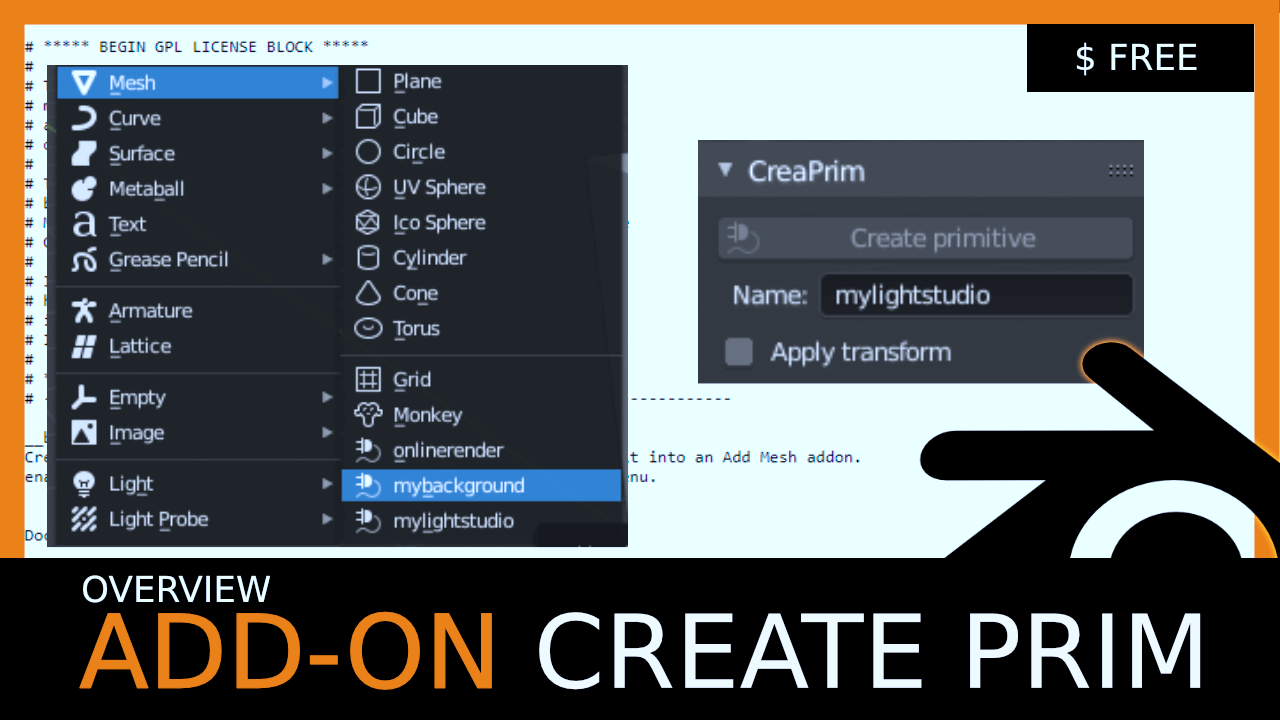Expand the Light Probe submenu
The height and width of the screenshot is (720, 1280).
(328, 519)
